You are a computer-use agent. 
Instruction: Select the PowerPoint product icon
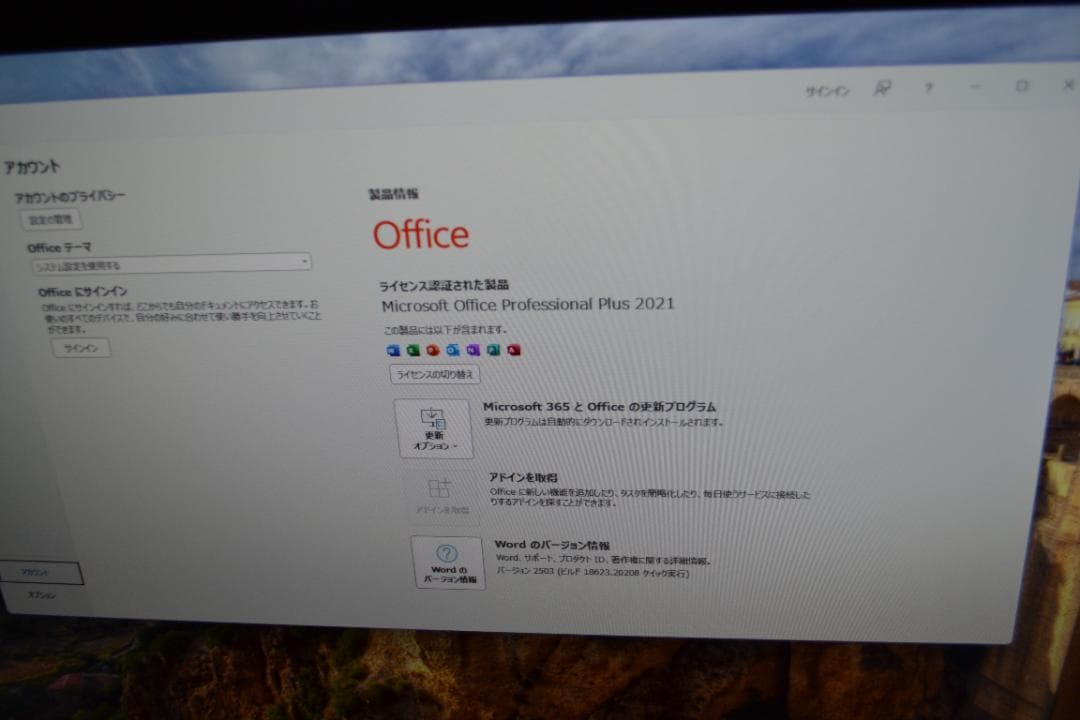tap(433, 349)
